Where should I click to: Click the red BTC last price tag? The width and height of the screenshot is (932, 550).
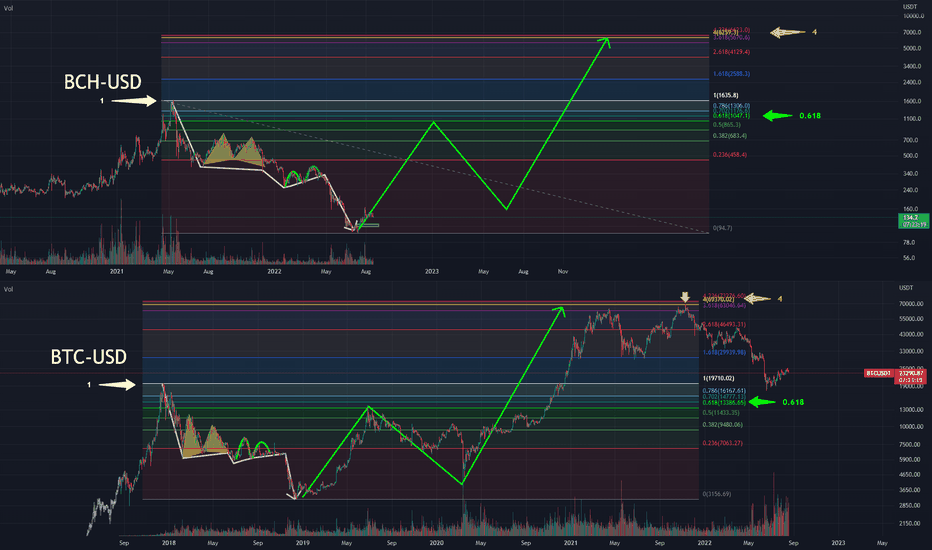click(910, 376)
